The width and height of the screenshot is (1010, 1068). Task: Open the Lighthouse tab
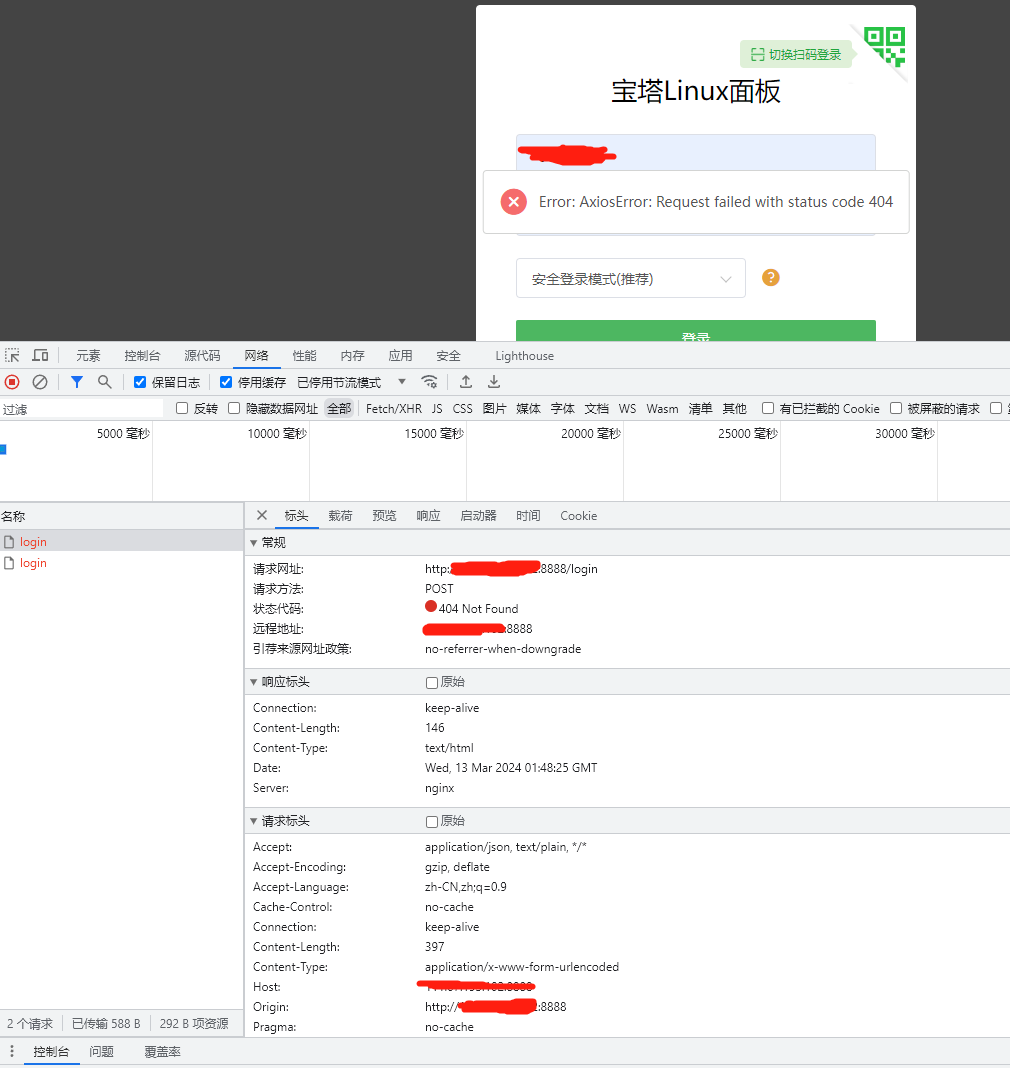(x=524, y=356)
